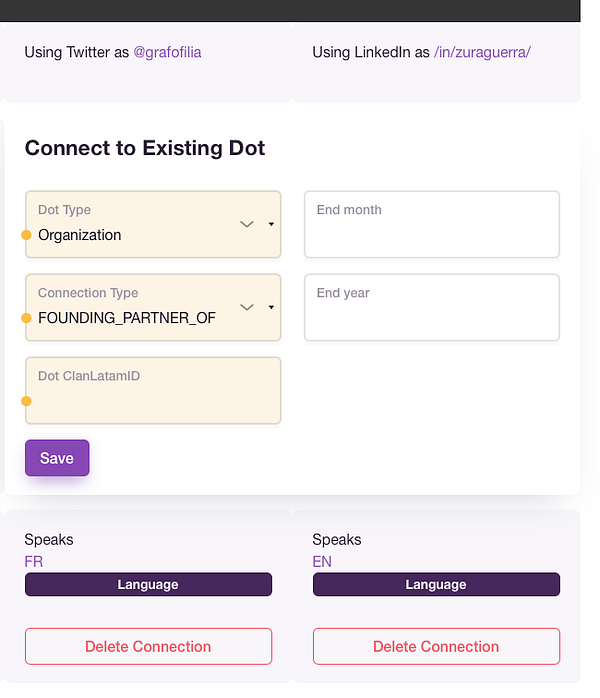Viewport: 600px width, 698px height.
Task: Follow the FR language link
Action: 34,562
